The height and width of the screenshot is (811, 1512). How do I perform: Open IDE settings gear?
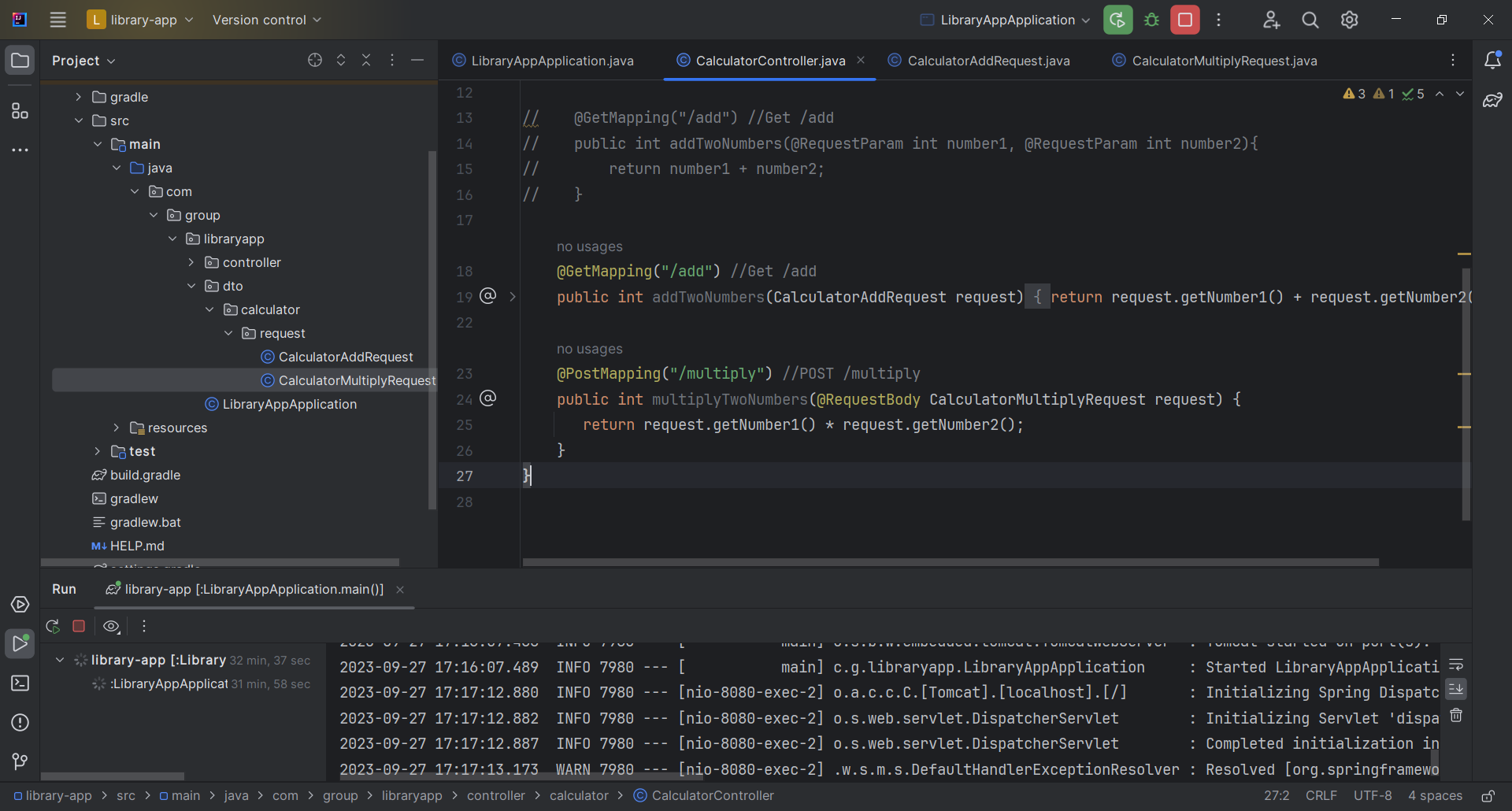click(1349, 20)
